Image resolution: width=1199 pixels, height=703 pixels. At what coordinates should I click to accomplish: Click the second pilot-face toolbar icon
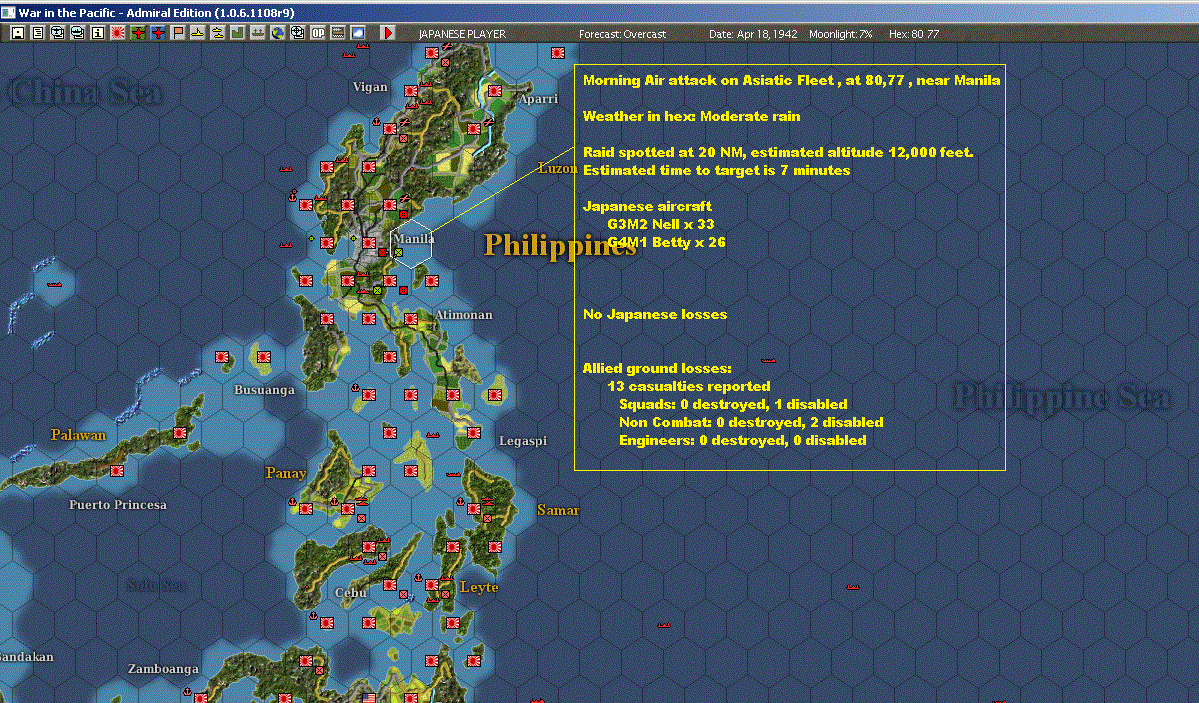(77, 33)
